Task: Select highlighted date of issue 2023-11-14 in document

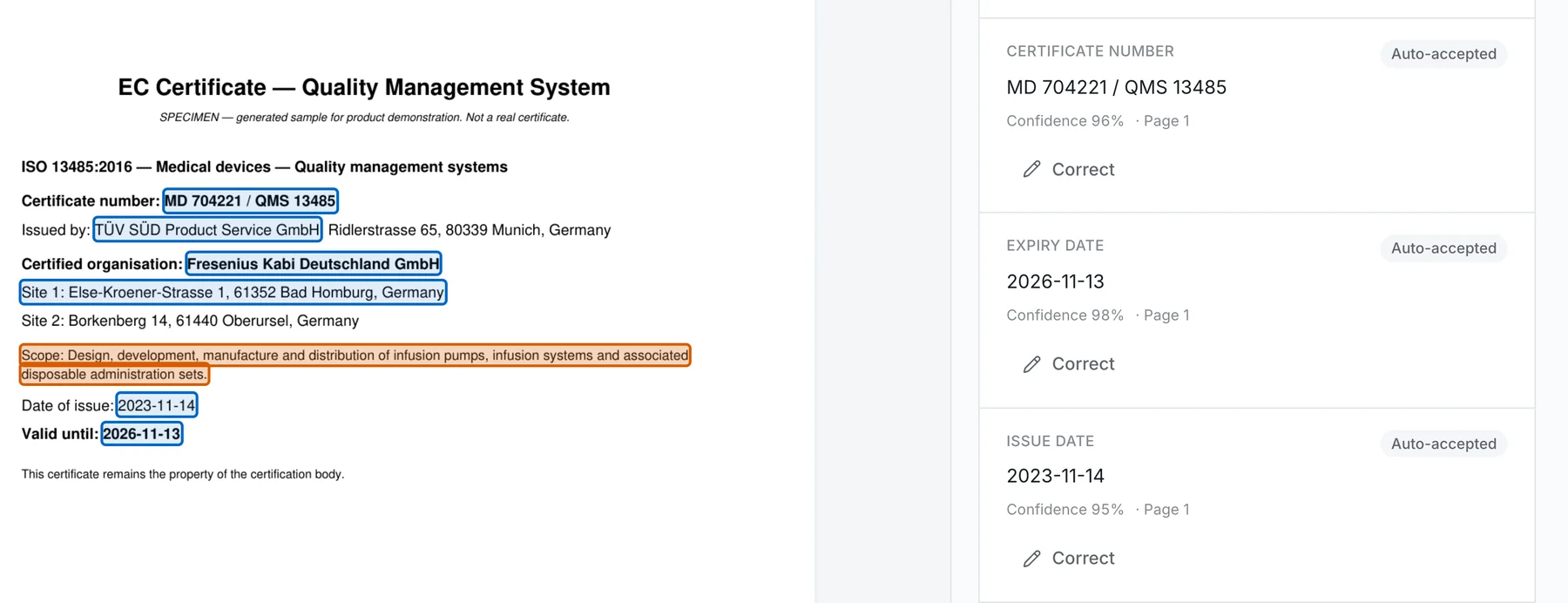Action: tap(157, 405)
